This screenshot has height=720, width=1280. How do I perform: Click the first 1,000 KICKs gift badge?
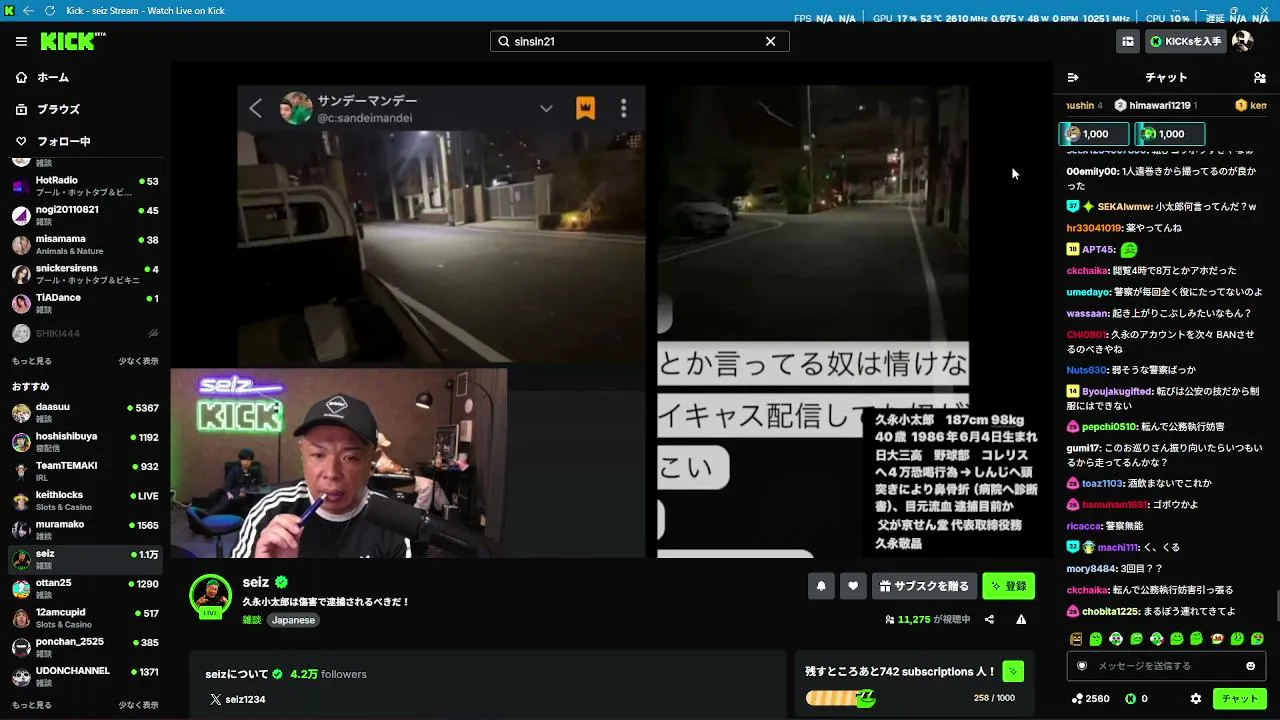1094,134
